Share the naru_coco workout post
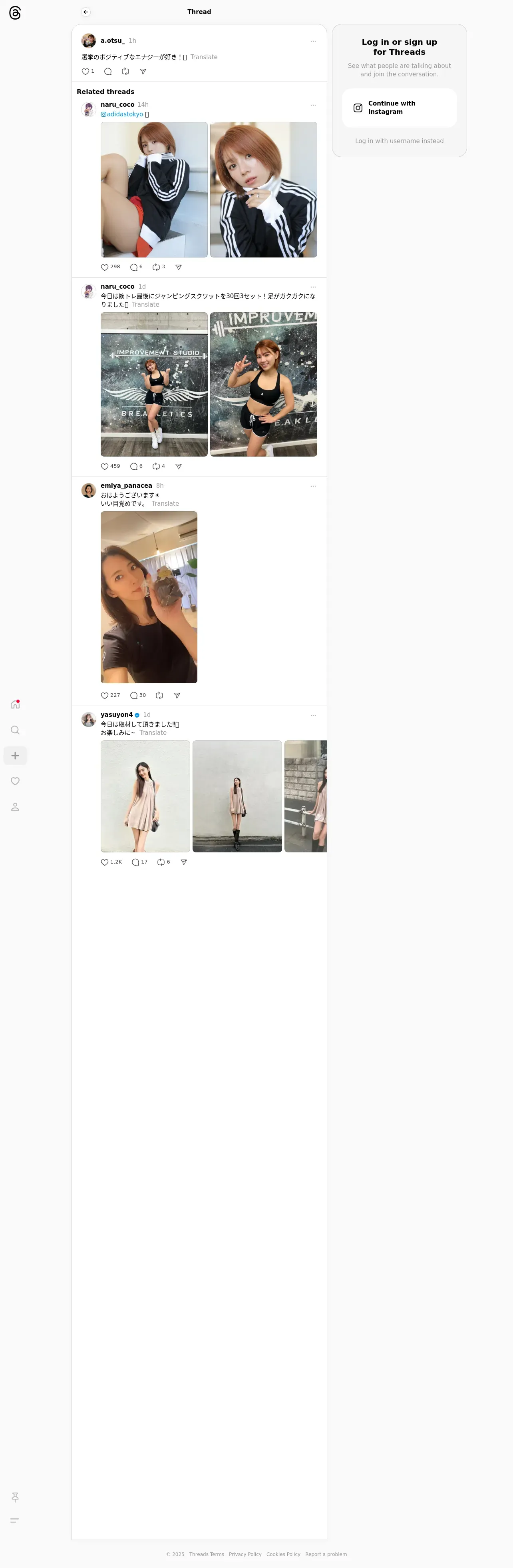Screen dimensions: 513x1568 178,467
